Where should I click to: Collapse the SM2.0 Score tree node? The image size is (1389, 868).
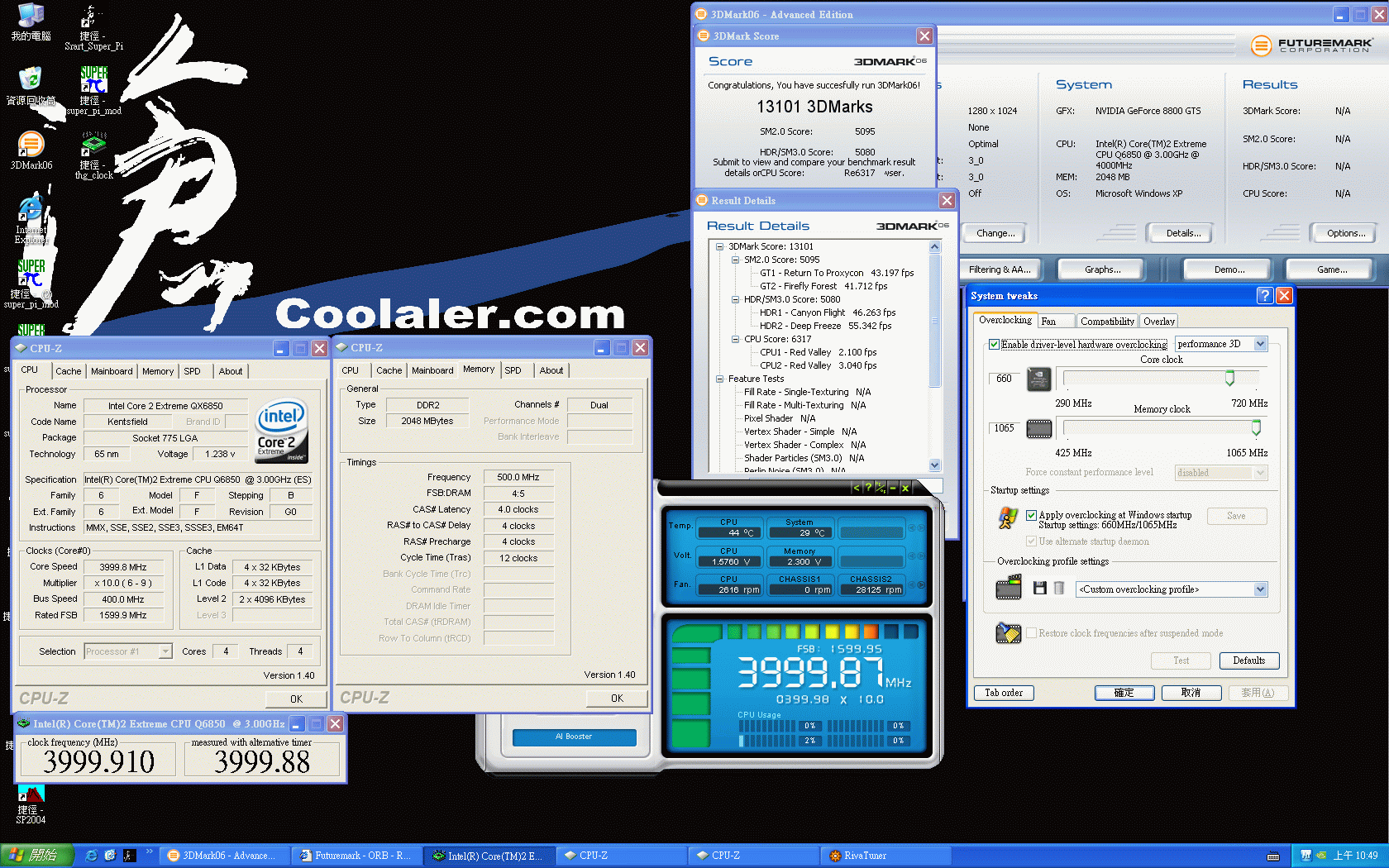[735, 260]
